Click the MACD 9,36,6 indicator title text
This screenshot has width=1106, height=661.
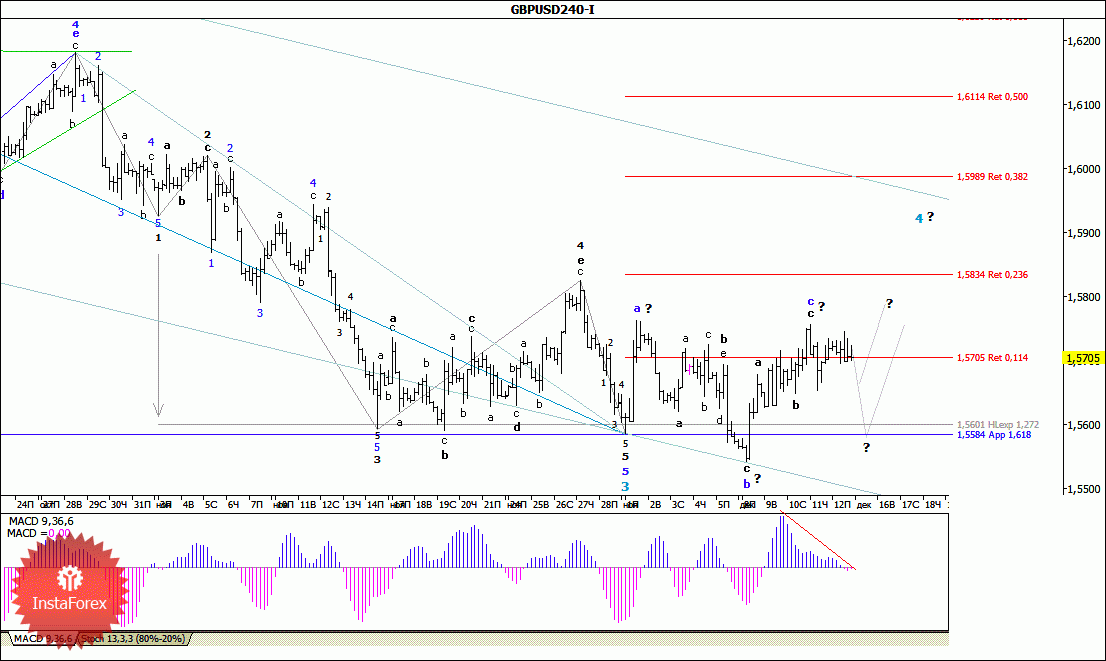point(40,521)
